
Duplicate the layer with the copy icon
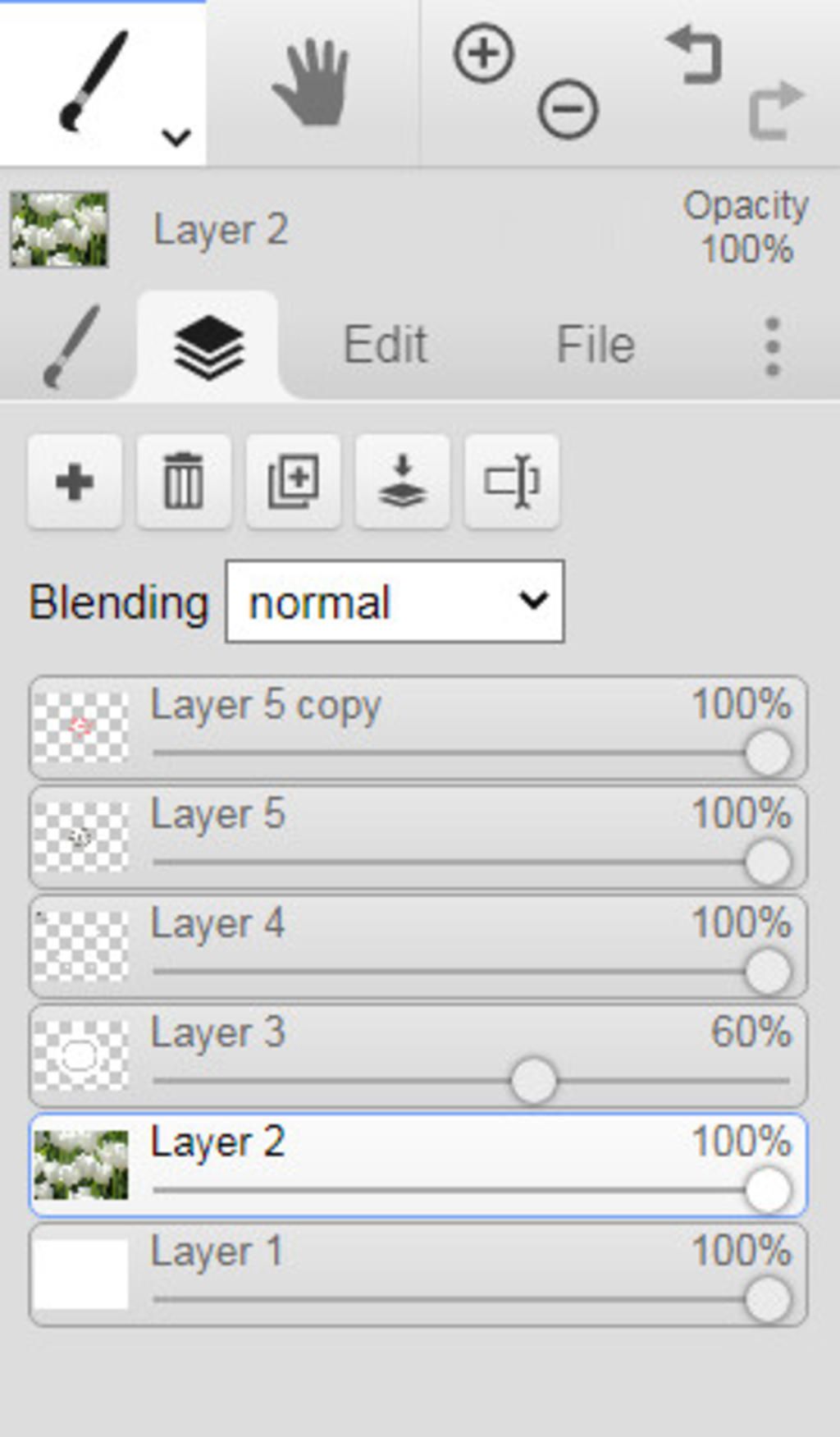click(293, 482)
